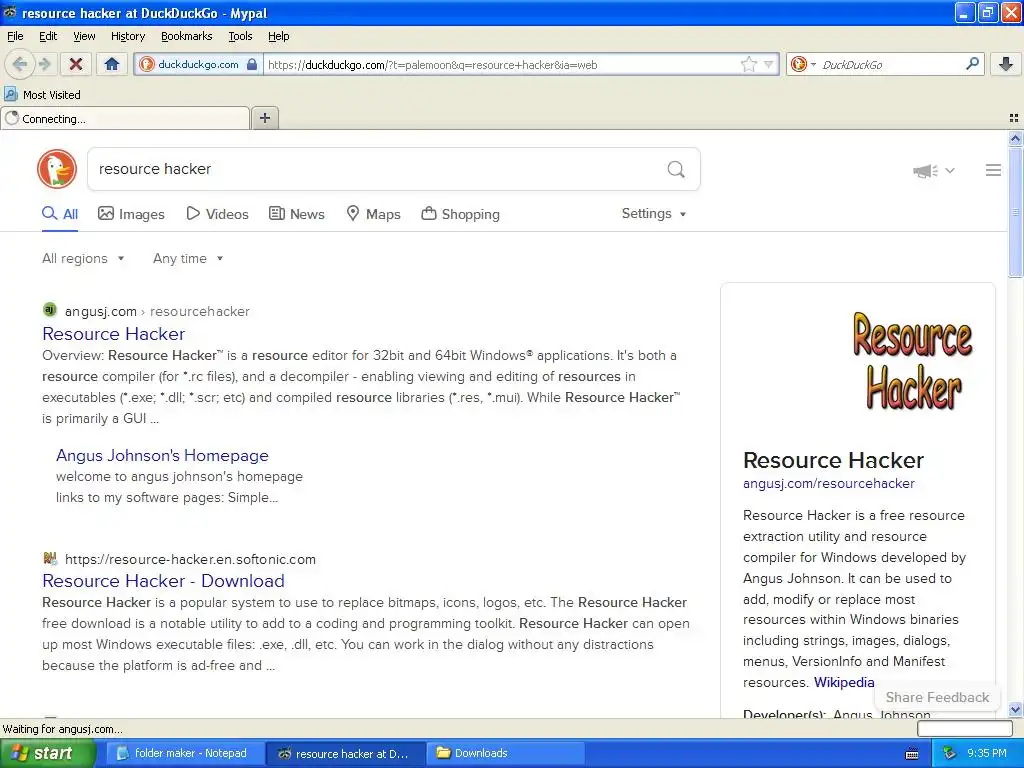Click the padlock site security icon

click(252, 64)
